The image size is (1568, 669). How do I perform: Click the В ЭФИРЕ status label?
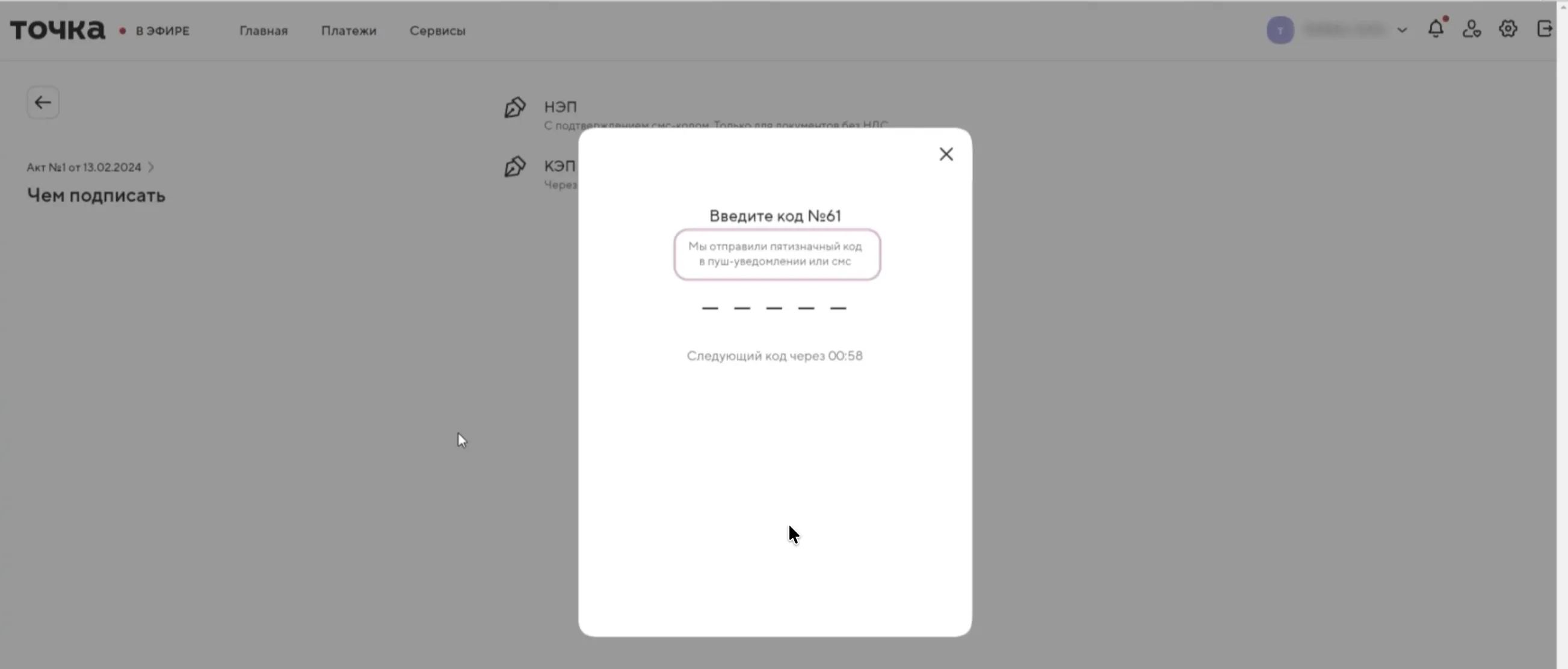(162, 31)
